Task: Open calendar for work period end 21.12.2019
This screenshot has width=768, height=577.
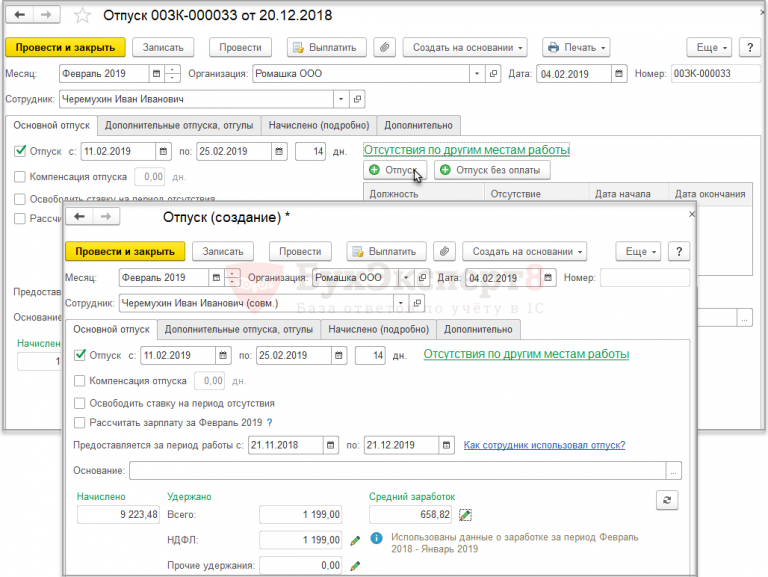Action: 446,445
